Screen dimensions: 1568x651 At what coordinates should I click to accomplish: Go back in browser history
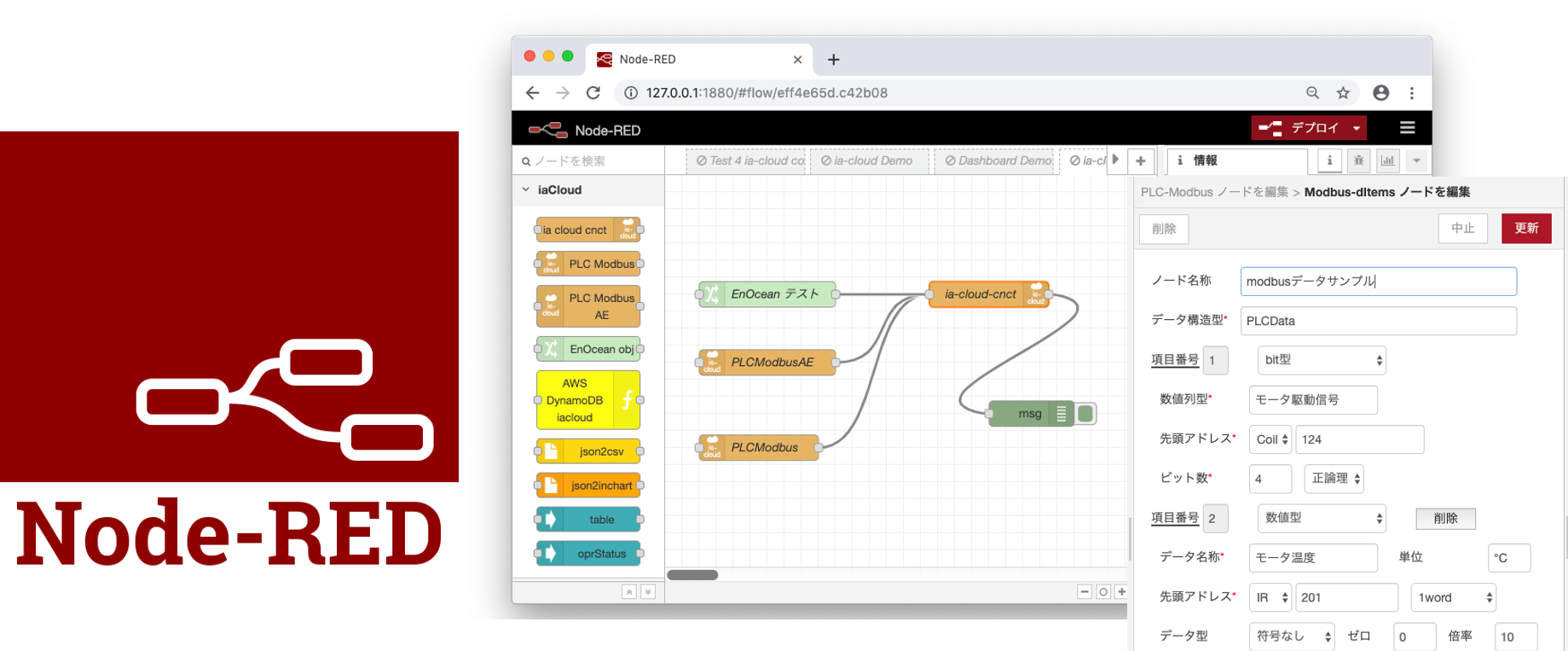[532, 93]
